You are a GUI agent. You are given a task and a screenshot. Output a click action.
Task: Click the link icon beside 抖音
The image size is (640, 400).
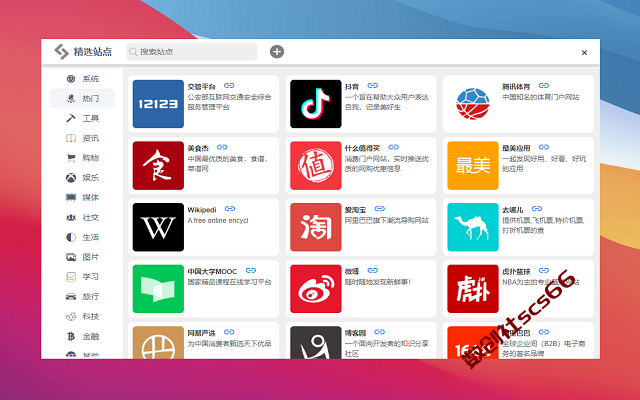(x=373, y=86)
